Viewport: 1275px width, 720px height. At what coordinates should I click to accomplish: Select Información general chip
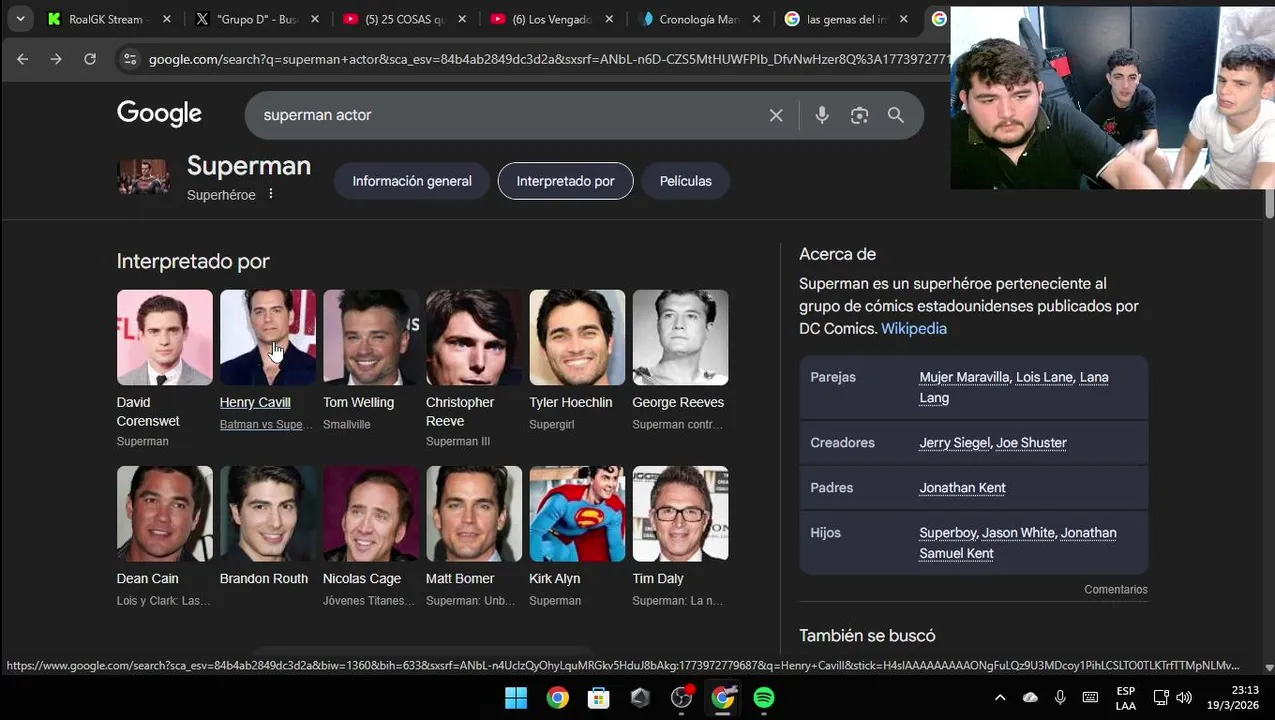(x=412, y=181)
